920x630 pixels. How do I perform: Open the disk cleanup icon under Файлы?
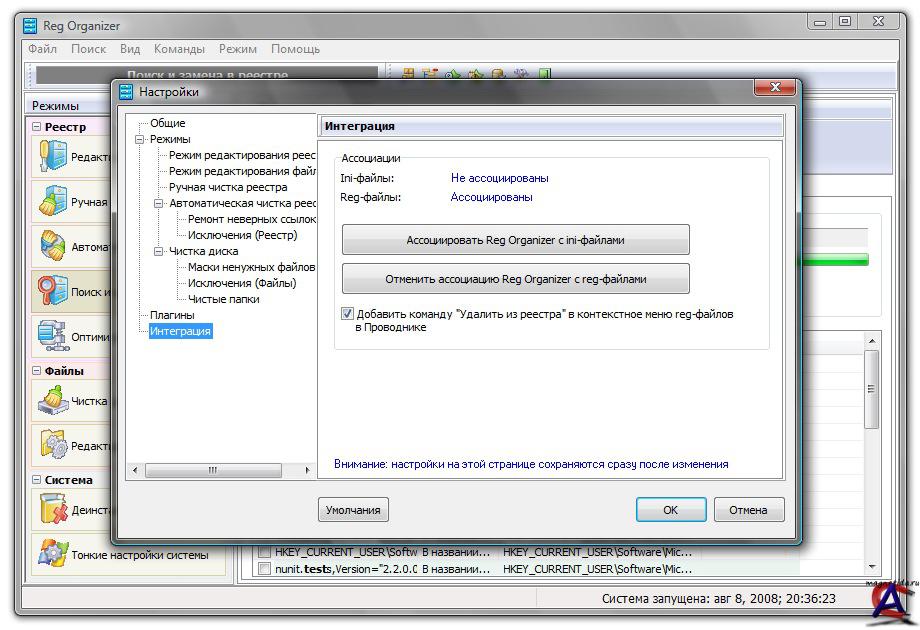click(53, 402)
